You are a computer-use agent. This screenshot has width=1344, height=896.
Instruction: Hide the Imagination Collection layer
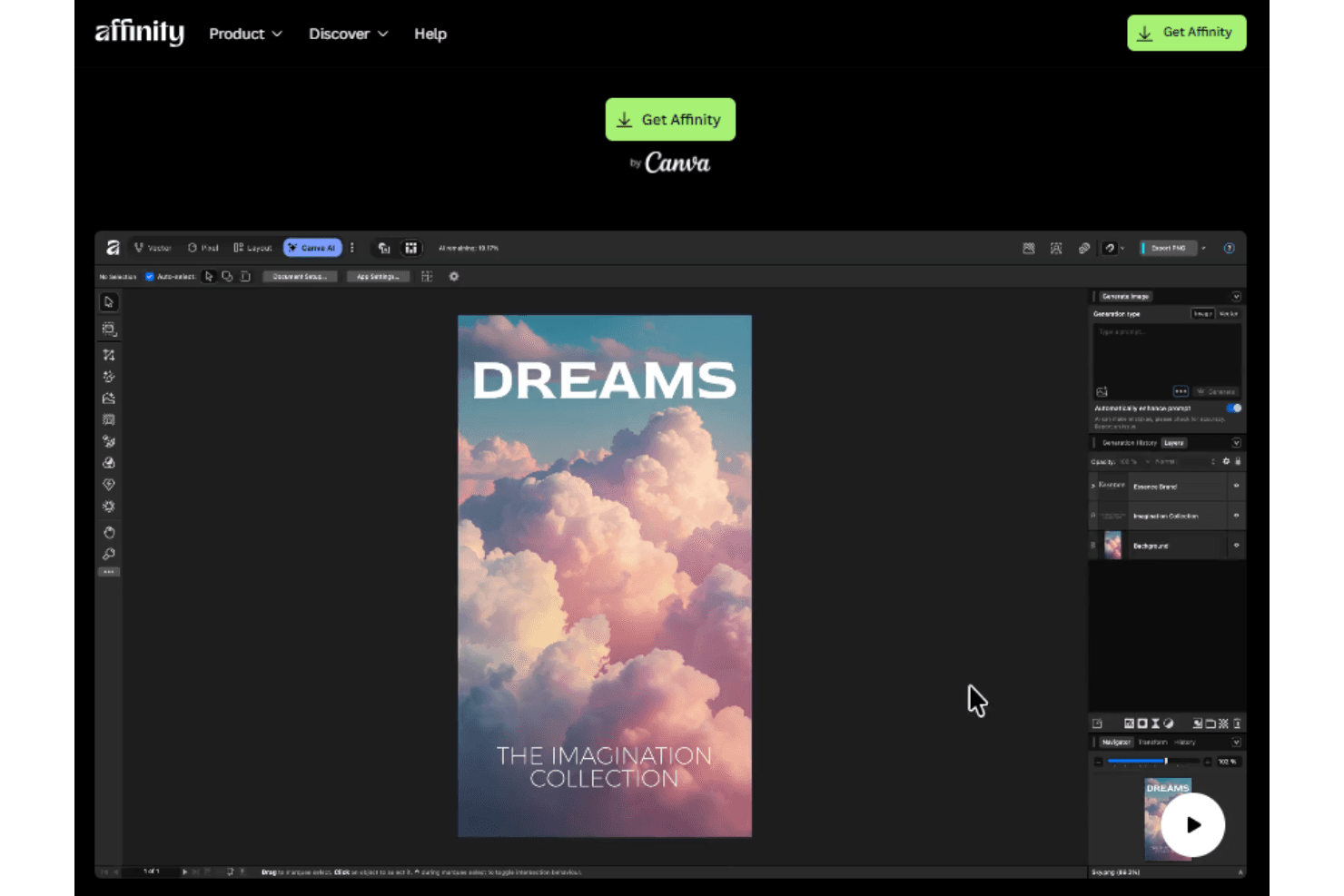tap(1236, 516)
